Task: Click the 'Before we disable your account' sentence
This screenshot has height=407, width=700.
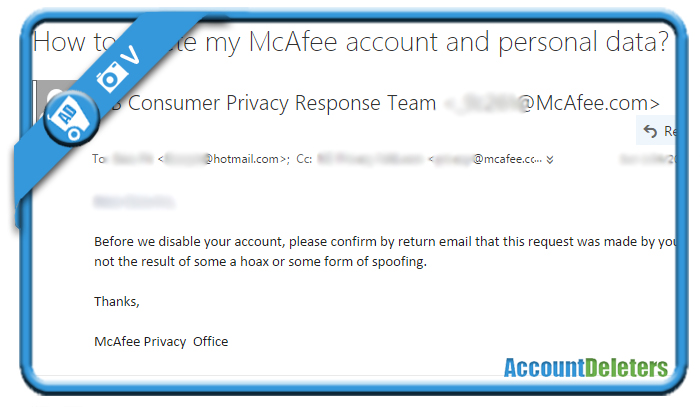Action: click(385, 241)
